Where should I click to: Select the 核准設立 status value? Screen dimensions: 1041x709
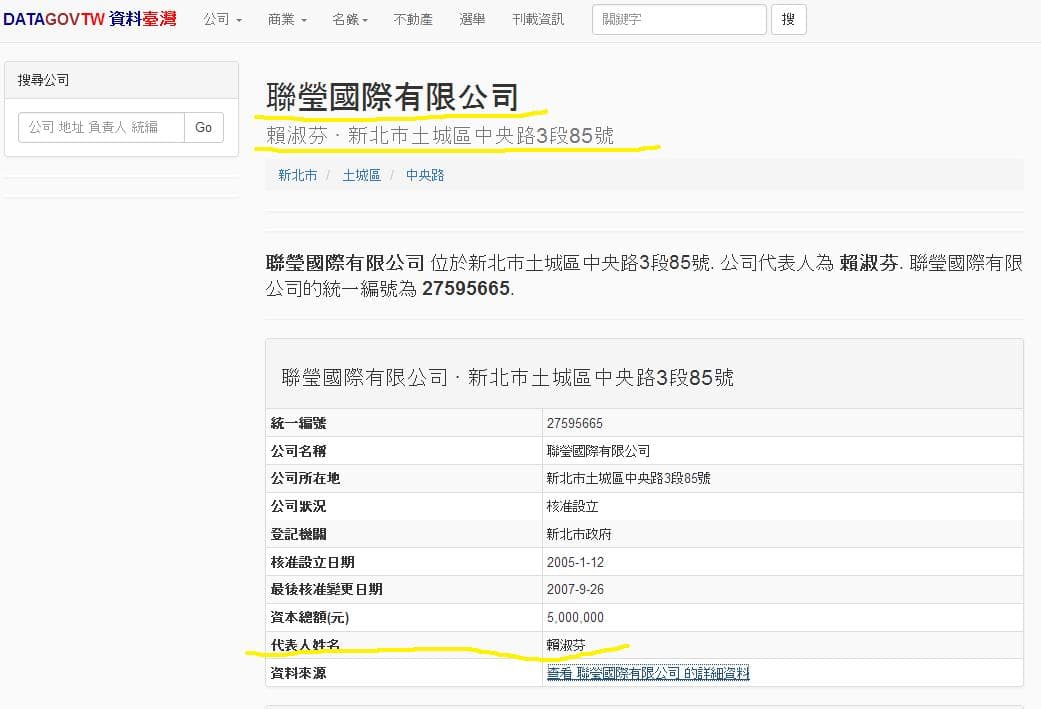tap(572, 507)
